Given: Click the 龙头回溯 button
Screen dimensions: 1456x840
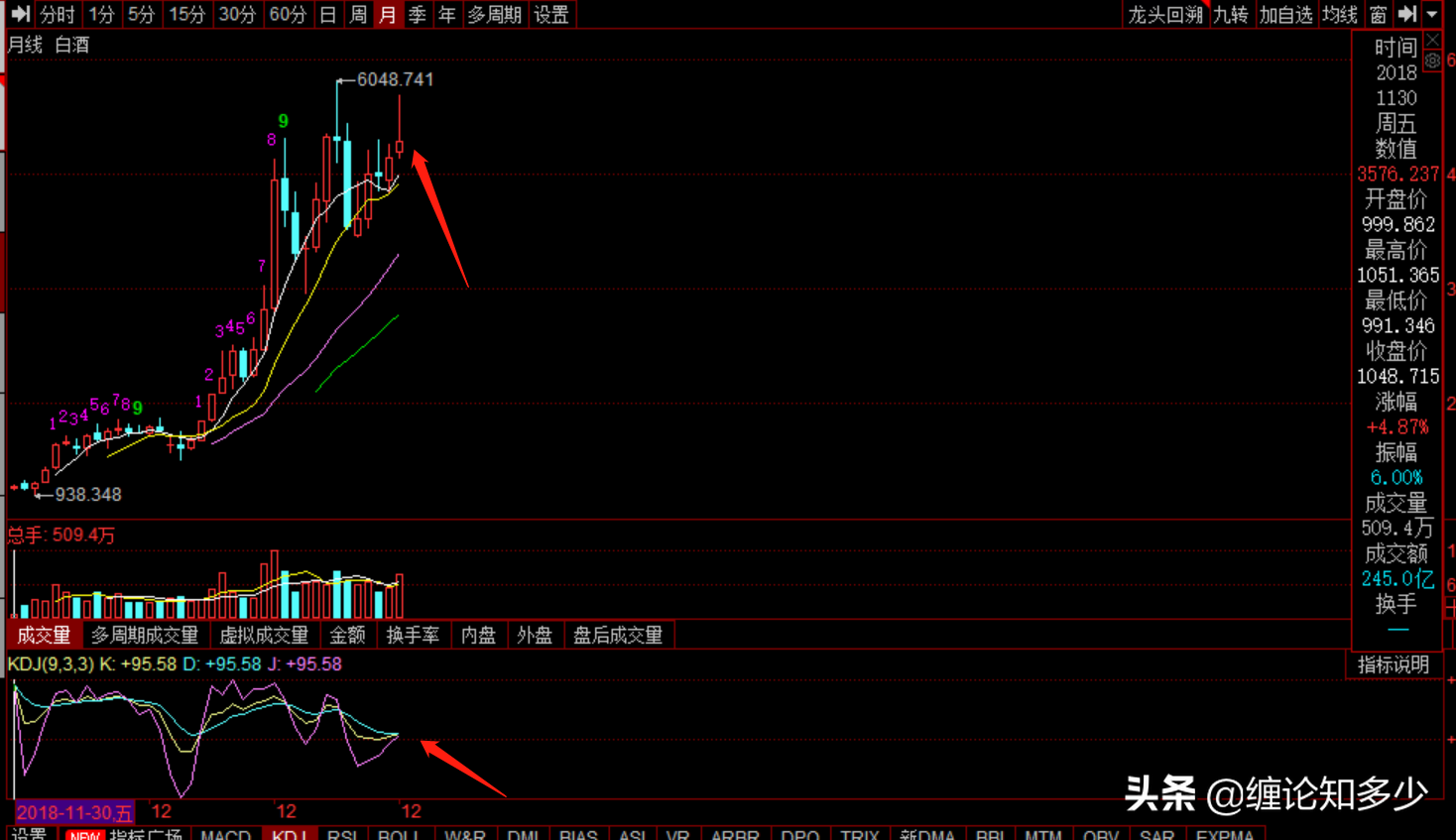Looking at the screenshot, I should [x=1165, y=15].
